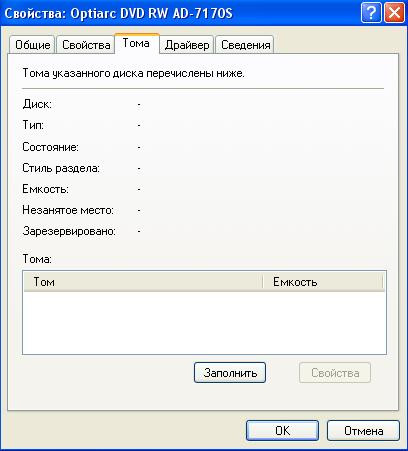Click inside the empty volumes list area
This screenshot has width=408, height=451.
[x=204, y=323]
